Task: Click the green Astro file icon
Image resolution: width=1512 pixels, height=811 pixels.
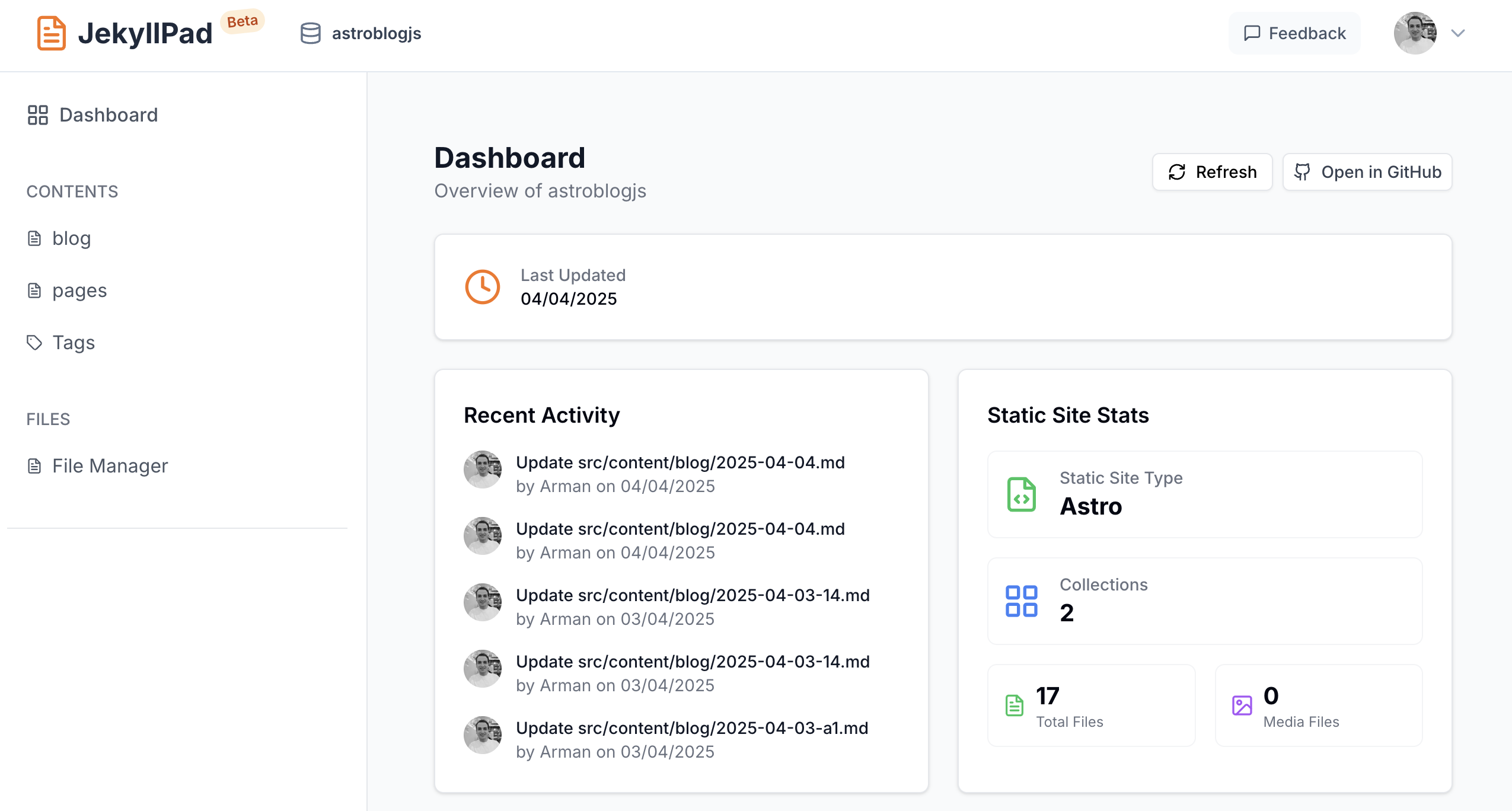Action: click(1021, 494)
